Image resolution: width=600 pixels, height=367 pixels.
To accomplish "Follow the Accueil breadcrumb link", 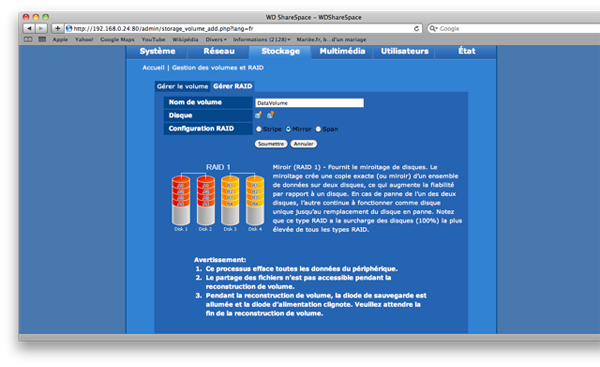I will tap(153, 68).
